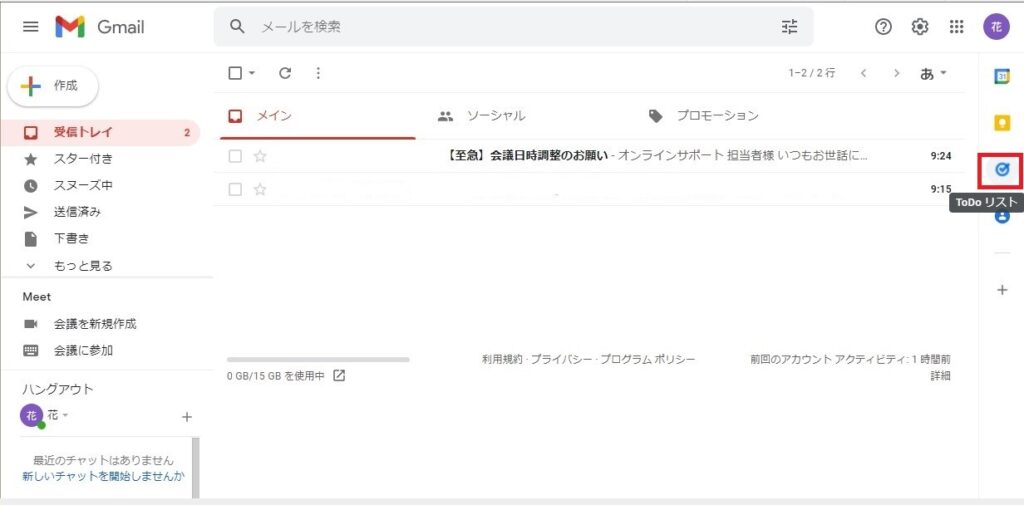Open the 利用規約 link

point(502,359)
